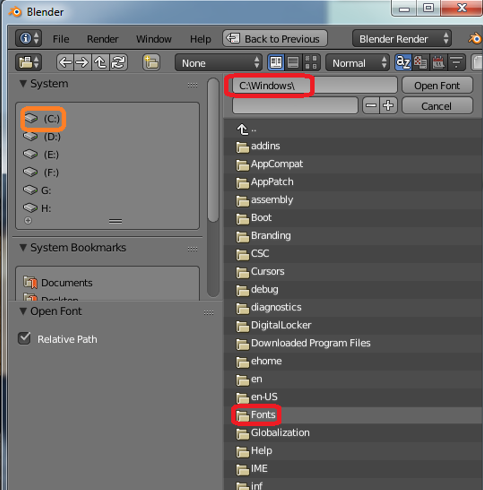Open the Info editor type selector

click(x=28, y=39)
